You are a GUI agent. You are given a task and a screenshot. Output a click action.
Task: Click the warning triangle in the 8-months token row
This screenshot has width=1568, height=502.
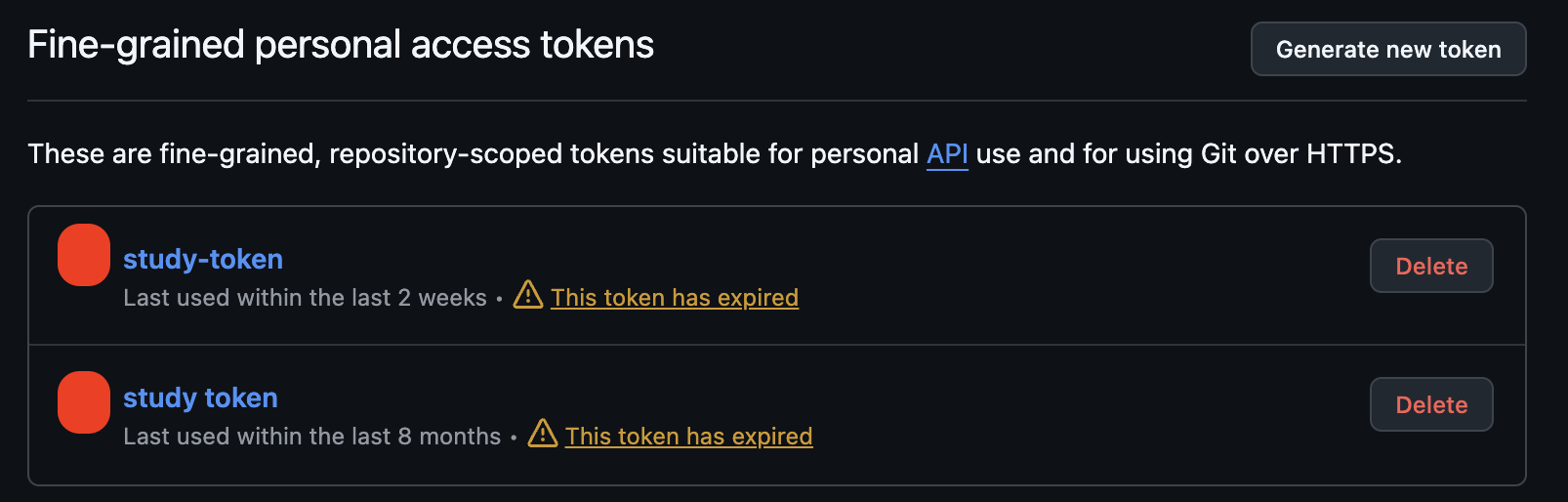tap(543, 434)
